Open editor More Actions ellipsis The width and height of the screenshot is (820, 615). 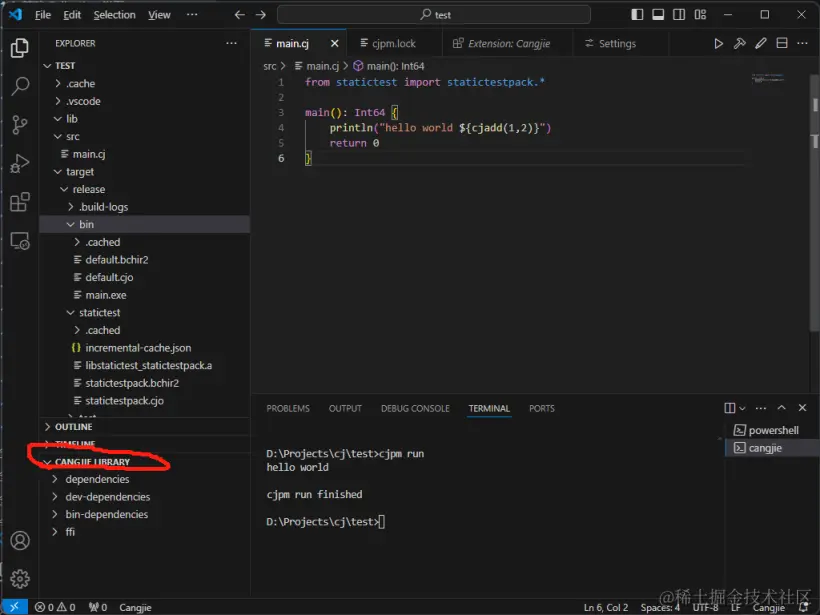802,43
